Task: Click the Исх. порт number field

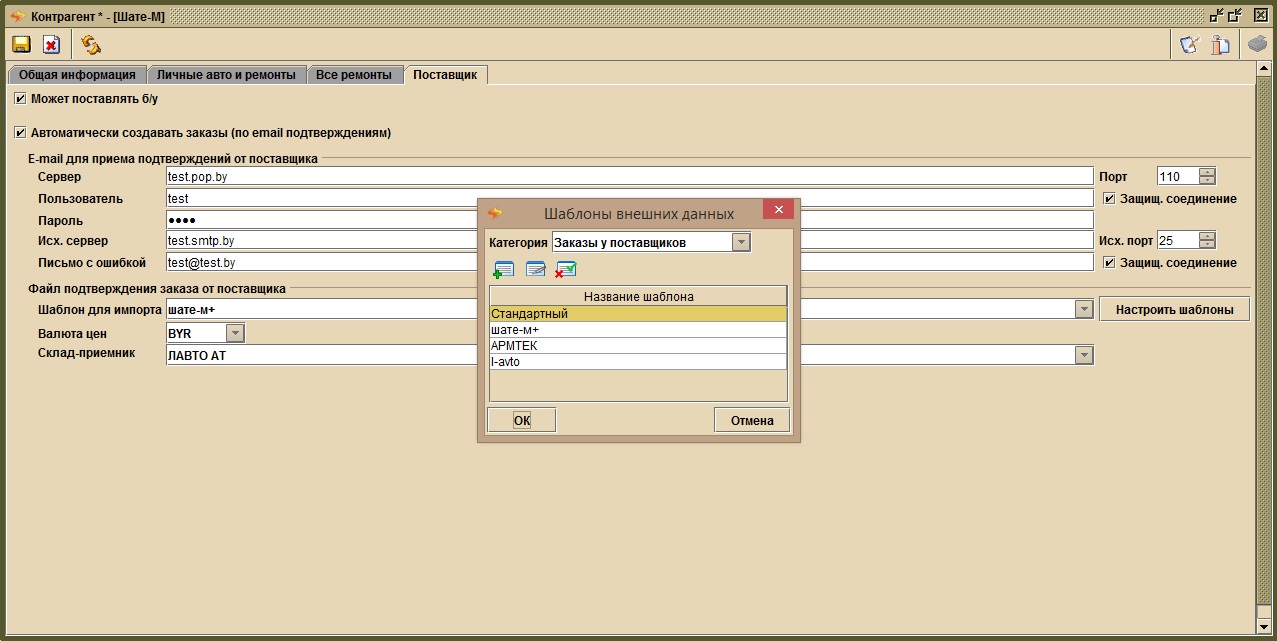Action: (1178, 240)
